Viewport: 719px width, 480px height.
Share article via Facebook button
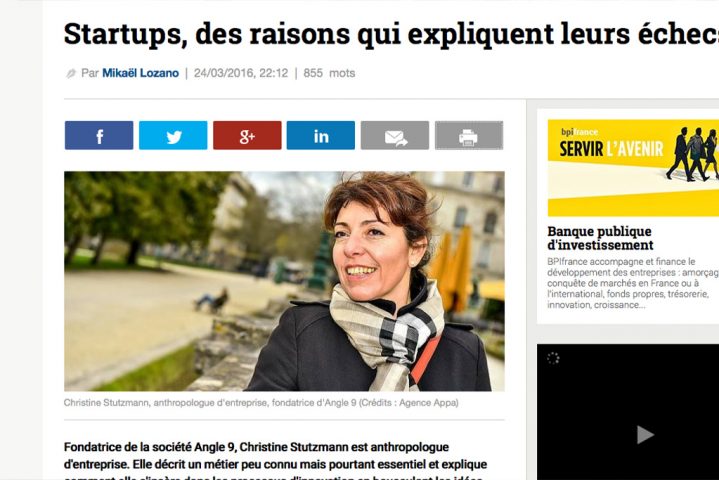[99, 135]
